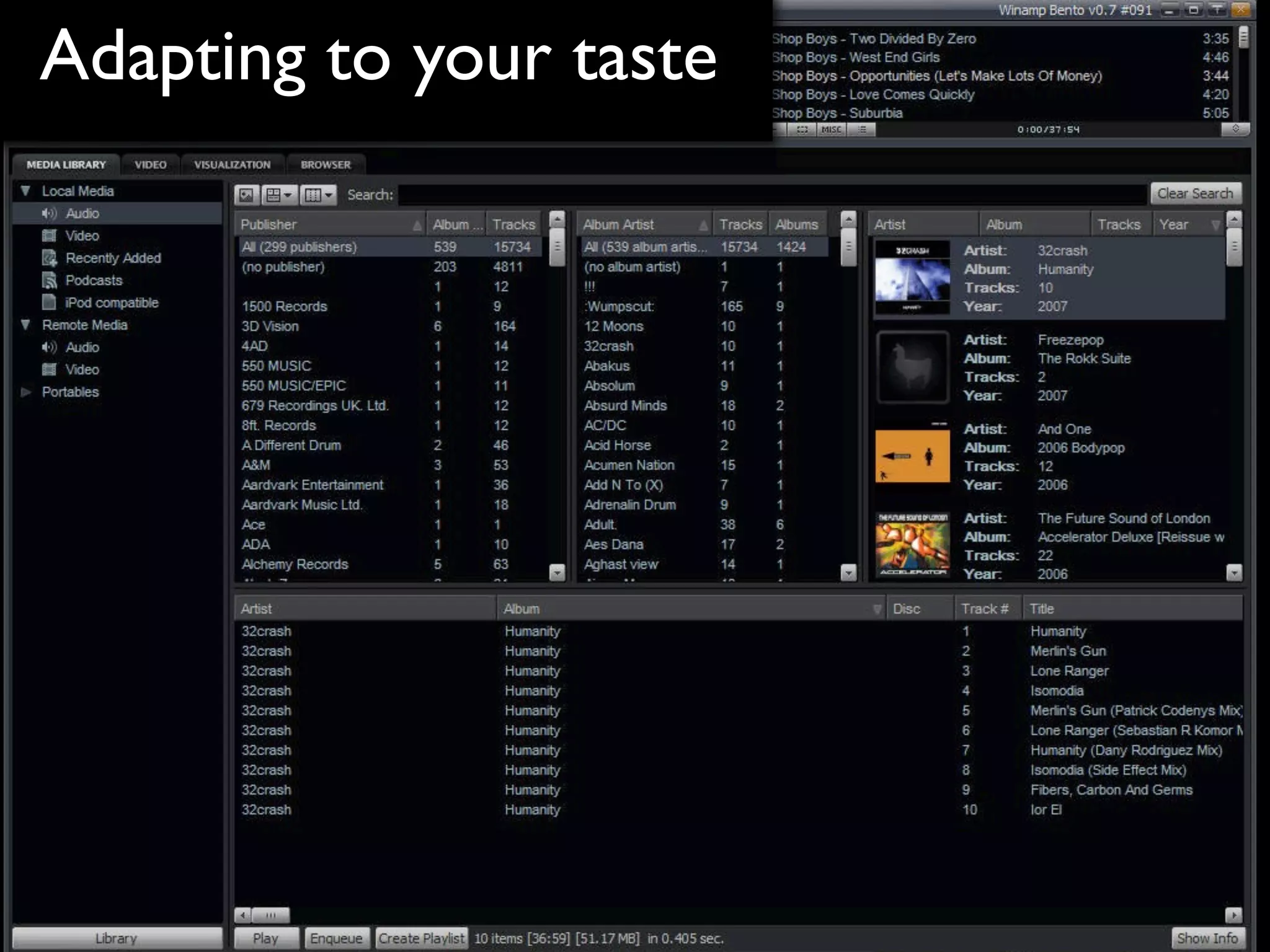1270x952 pixels.
Task: Click the Clear Search button
Action: click(1196, 193)
